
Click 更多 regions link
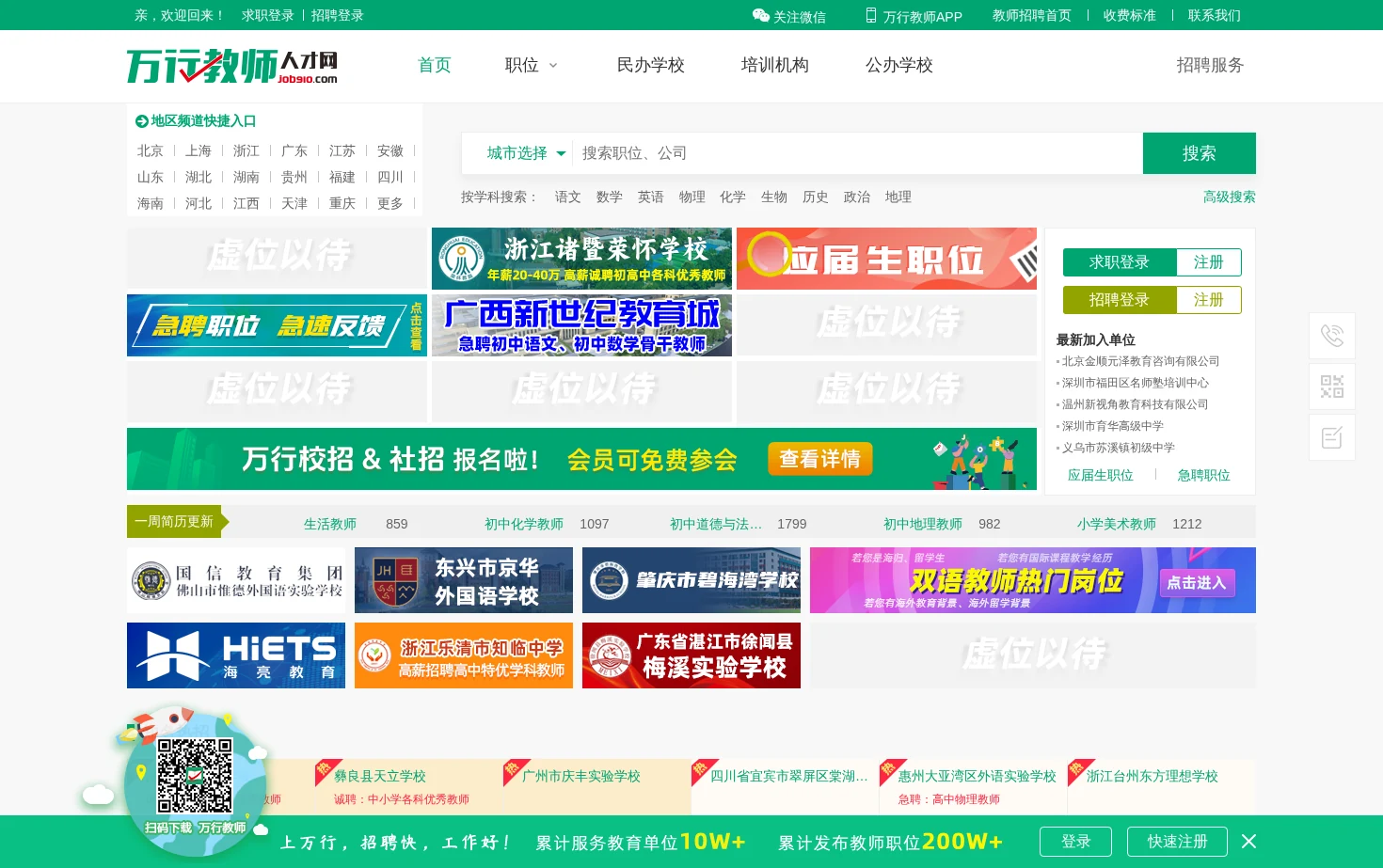[390, 203]
